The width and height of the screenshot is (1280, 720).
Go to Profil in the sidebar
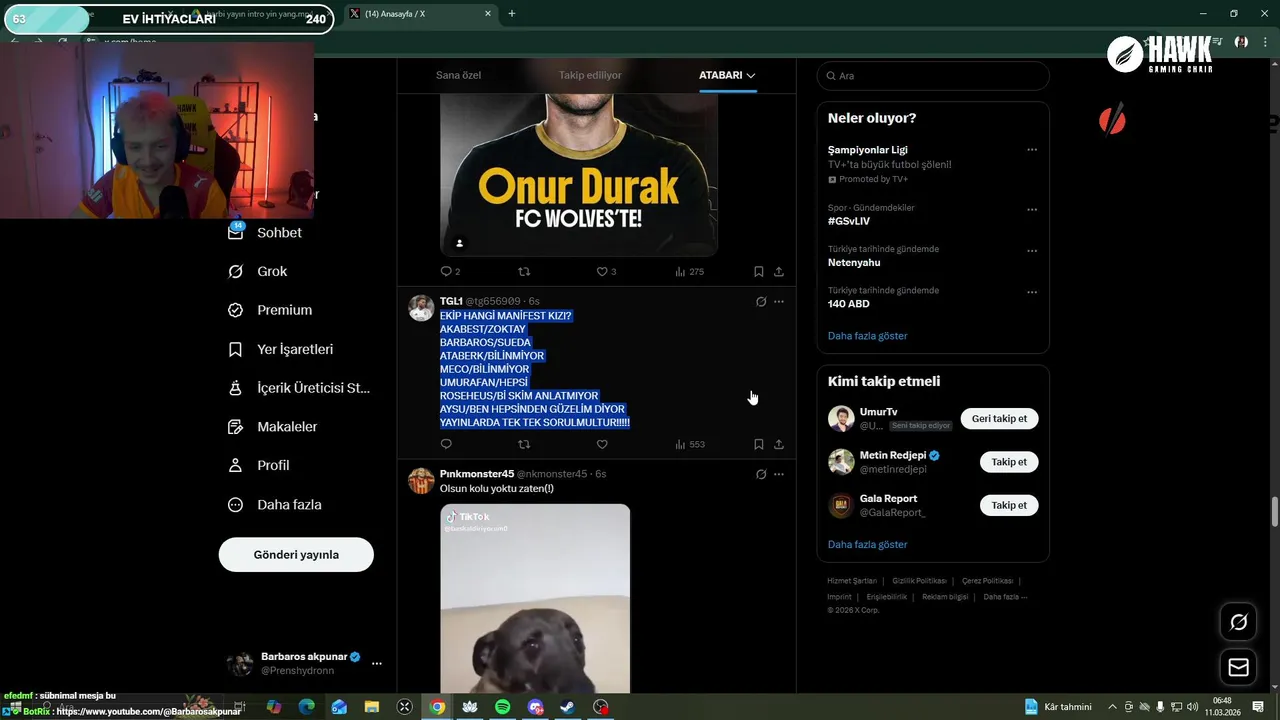(x=258, y=465)
